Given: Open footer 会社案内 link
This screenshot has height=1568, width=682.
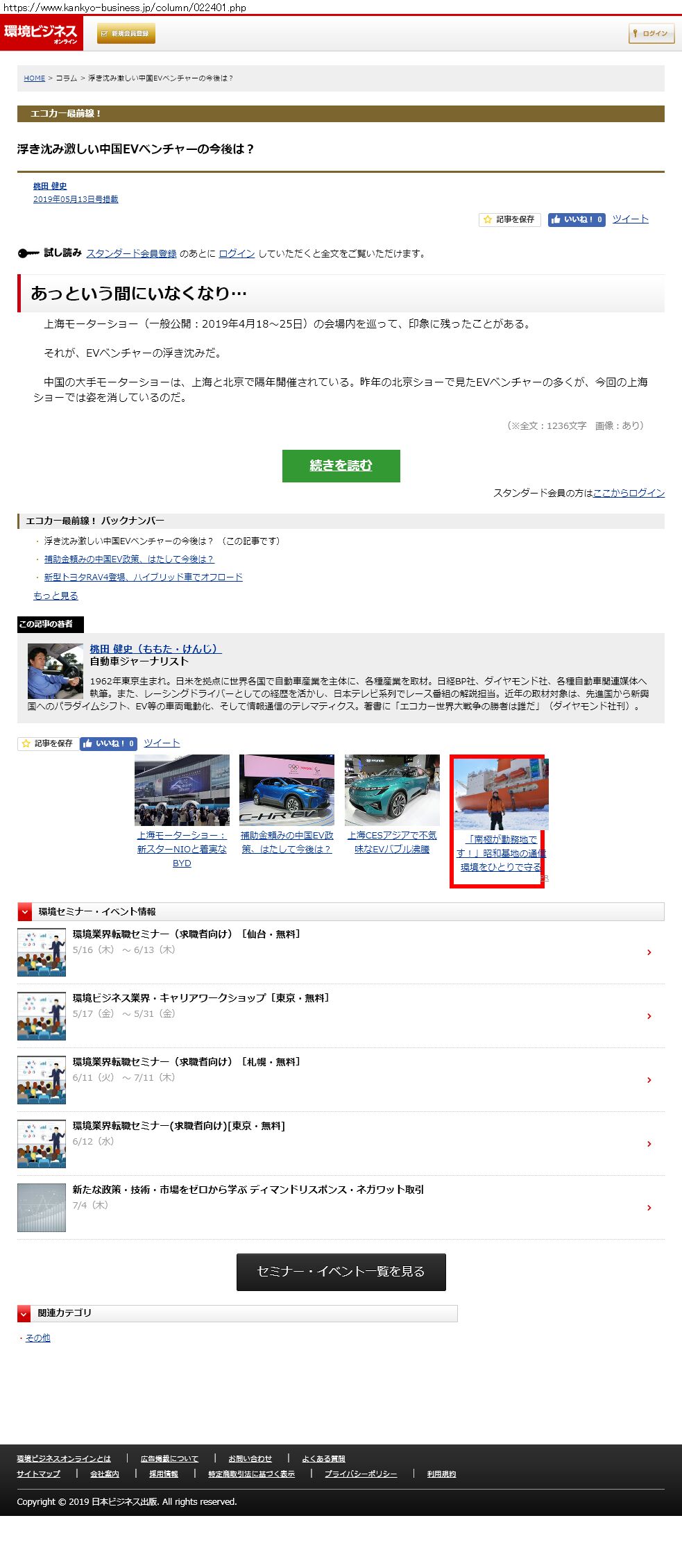Looking at the screenshot, I should [105, 1474].
